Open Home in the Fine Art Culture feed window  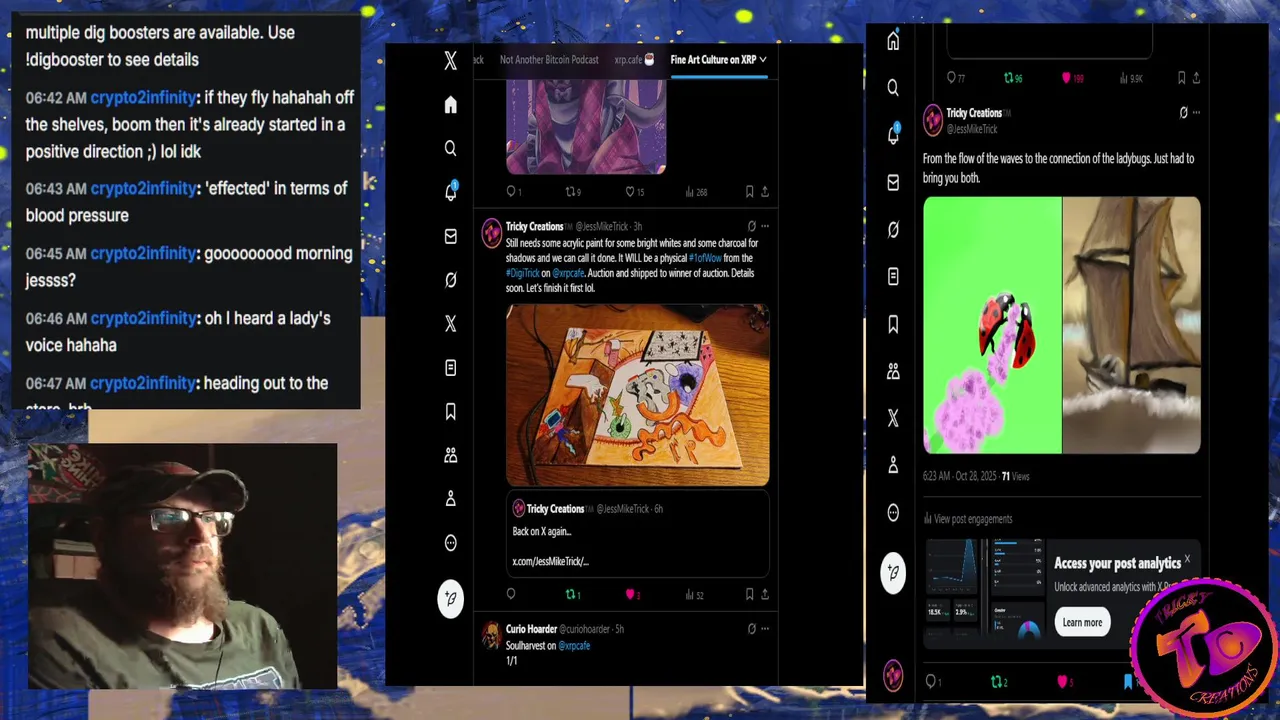[x=450, y=105]
